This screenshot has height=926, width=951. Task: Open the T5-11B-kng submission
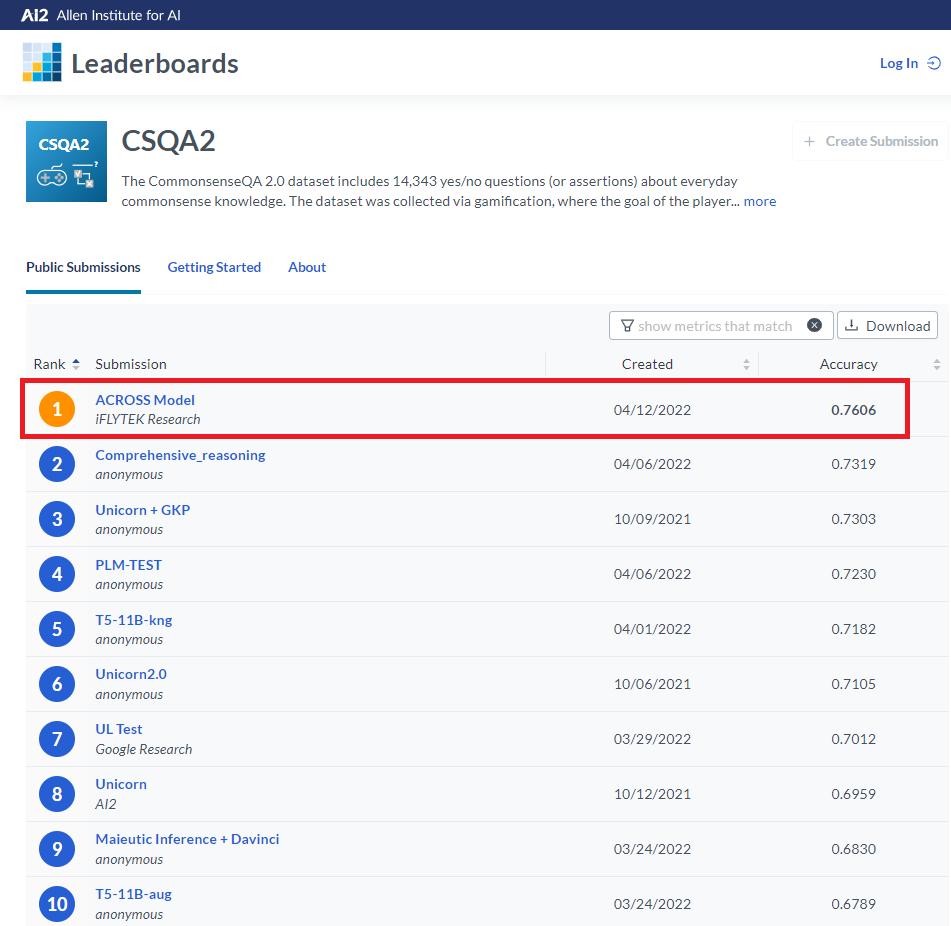pyautogui.click(x=133, y=620)
